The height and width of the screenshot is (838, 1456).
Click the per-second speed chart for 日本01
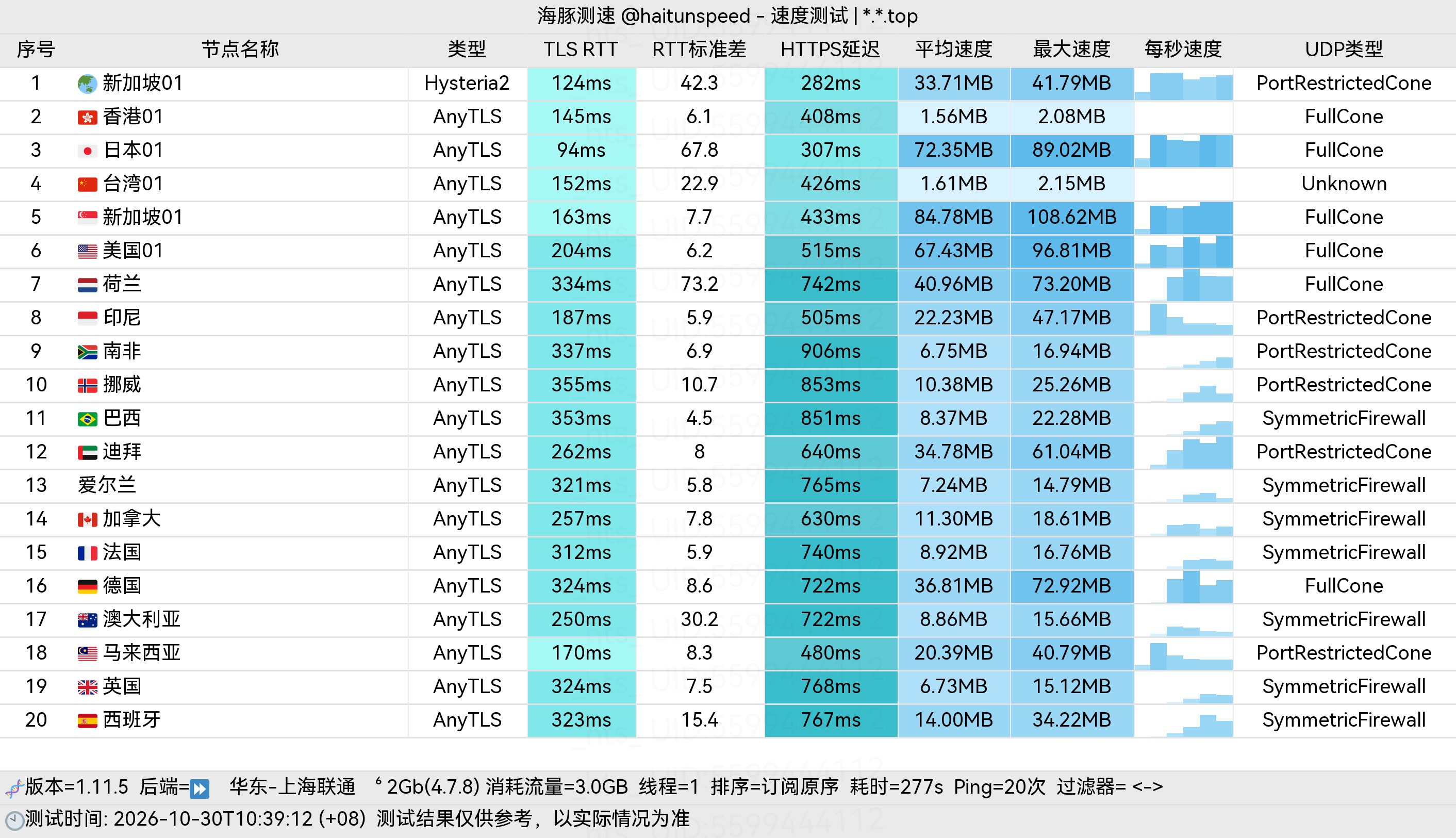point(1183,151)
